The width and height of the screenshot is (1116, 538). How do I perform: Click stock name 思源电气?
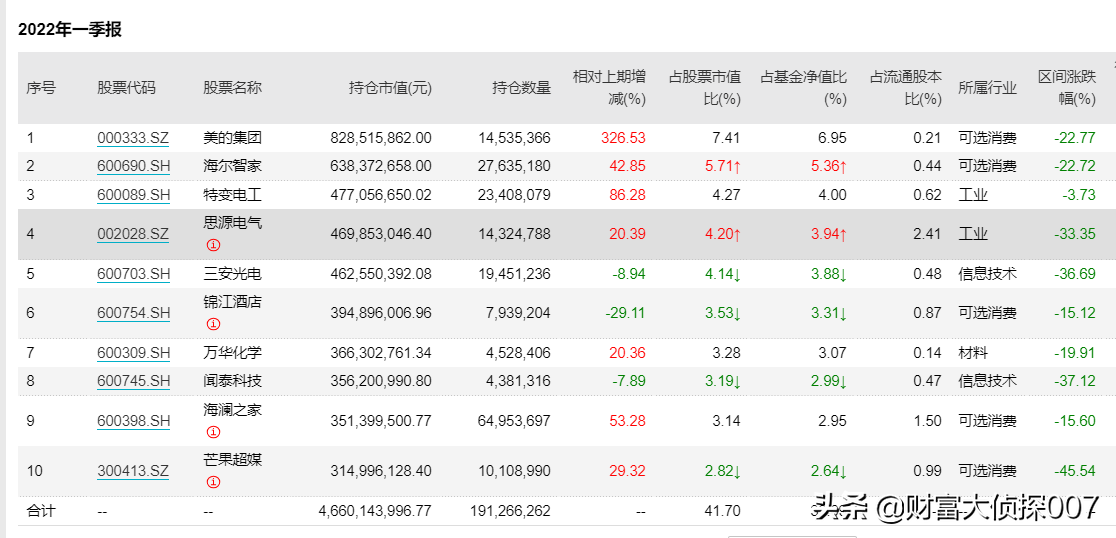coord(232,223)
